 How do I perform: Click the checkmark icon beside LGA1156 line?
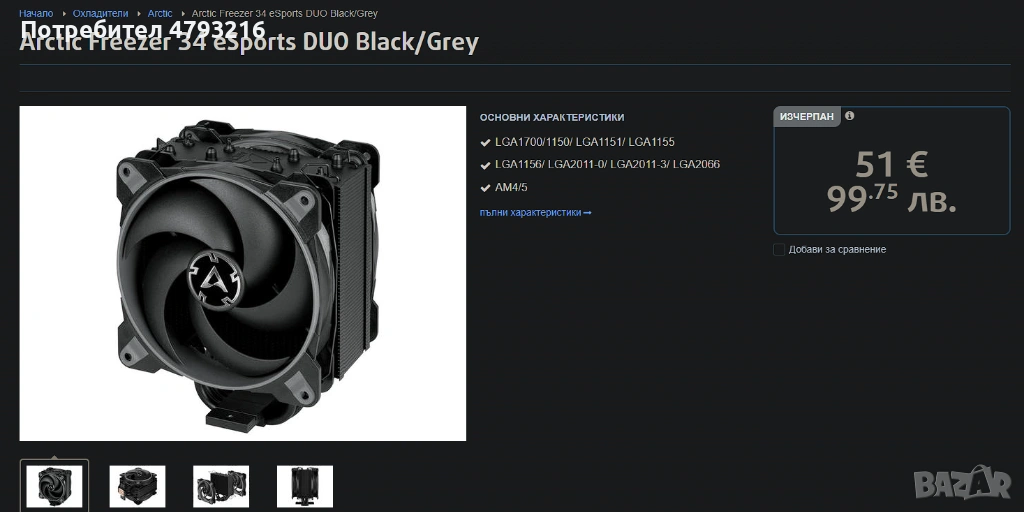[x=485, y=165]
